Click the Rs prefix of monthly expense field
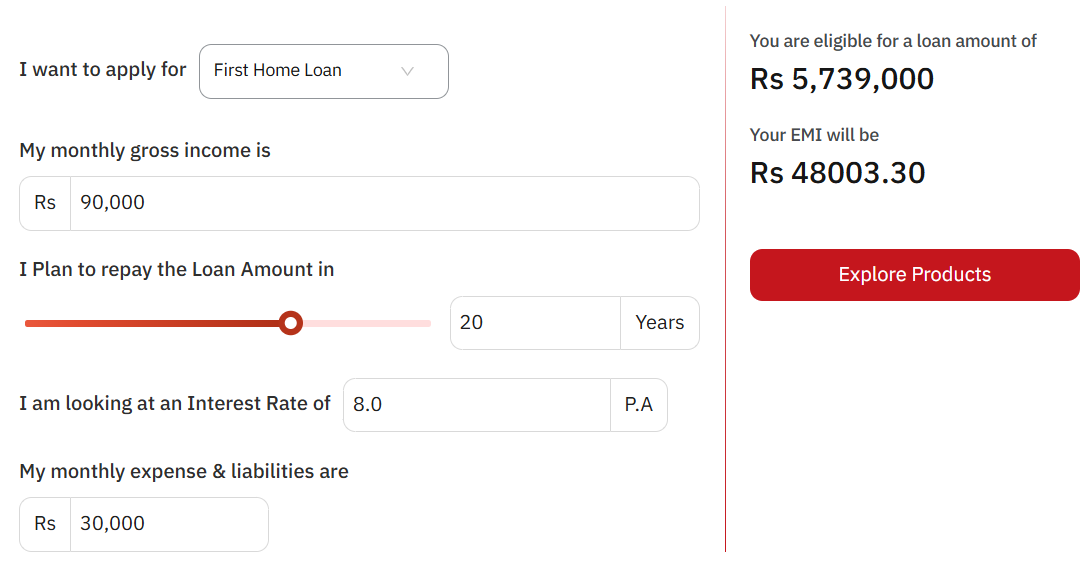1087x585 pixels. (45, 524)
